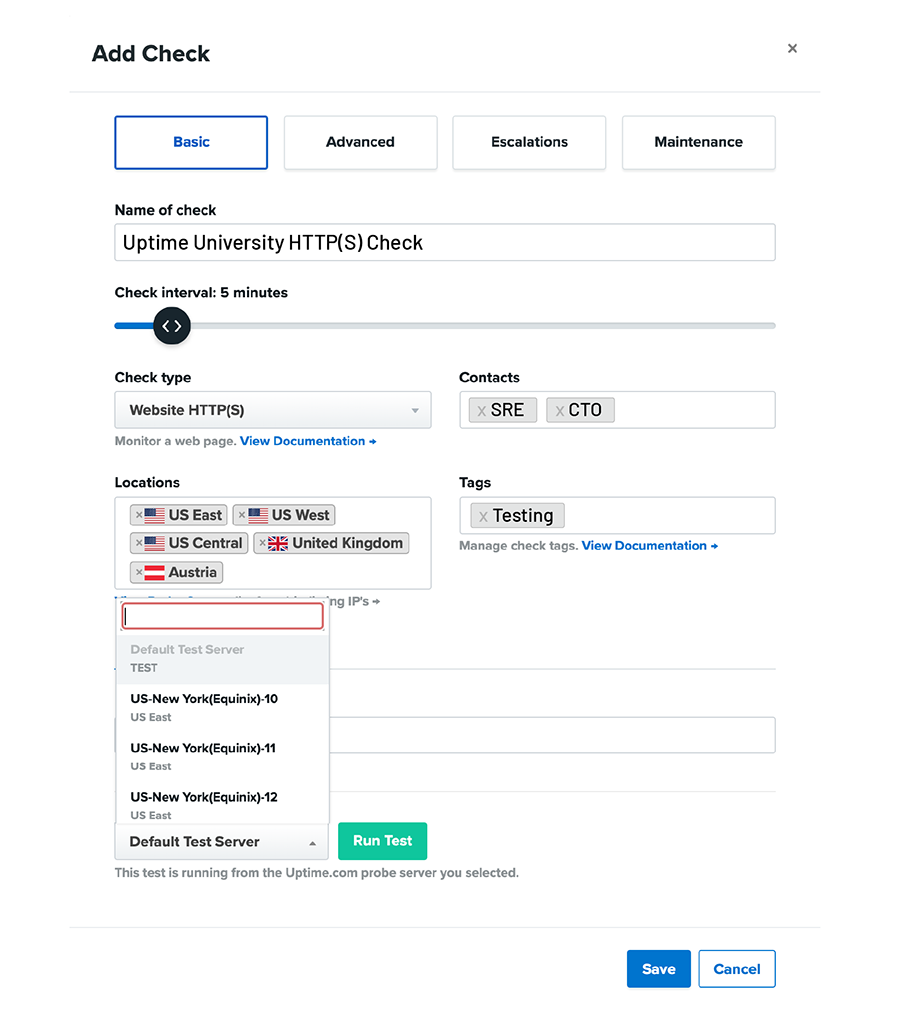Open the Check type dropdown

tap(272, 410)
